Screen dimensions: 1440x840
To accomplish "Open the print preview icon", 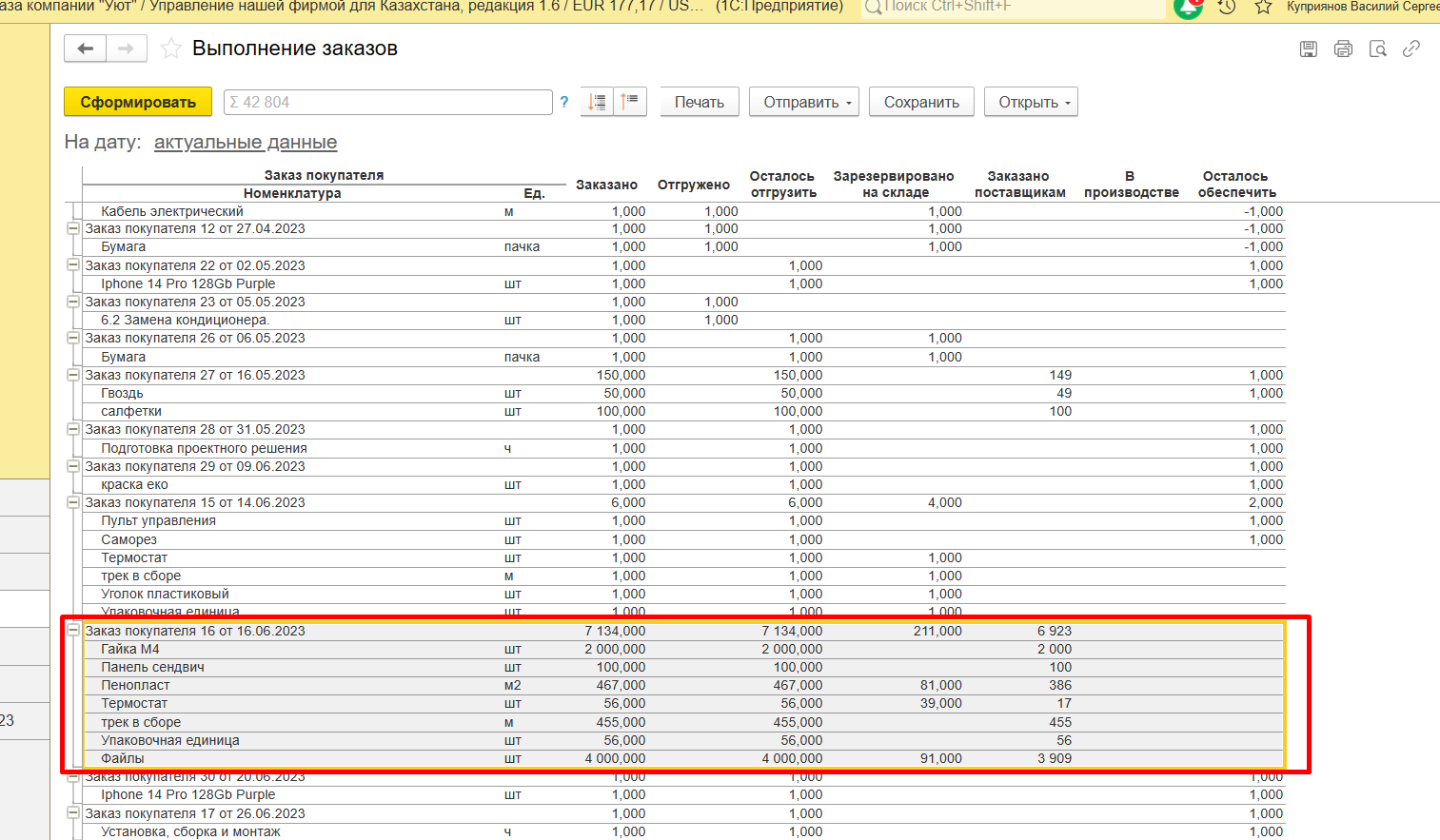I will 1377,49.
